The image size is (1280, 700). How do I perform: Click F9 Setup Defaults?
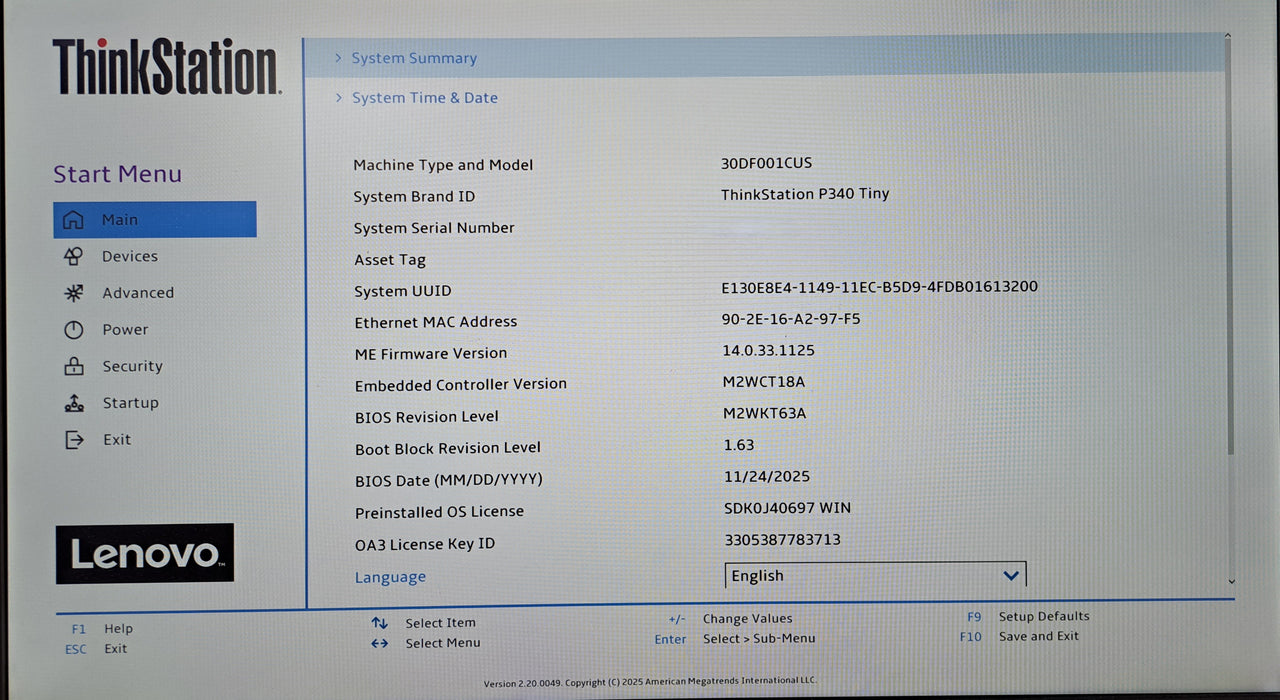click(x=1028, y=617)
